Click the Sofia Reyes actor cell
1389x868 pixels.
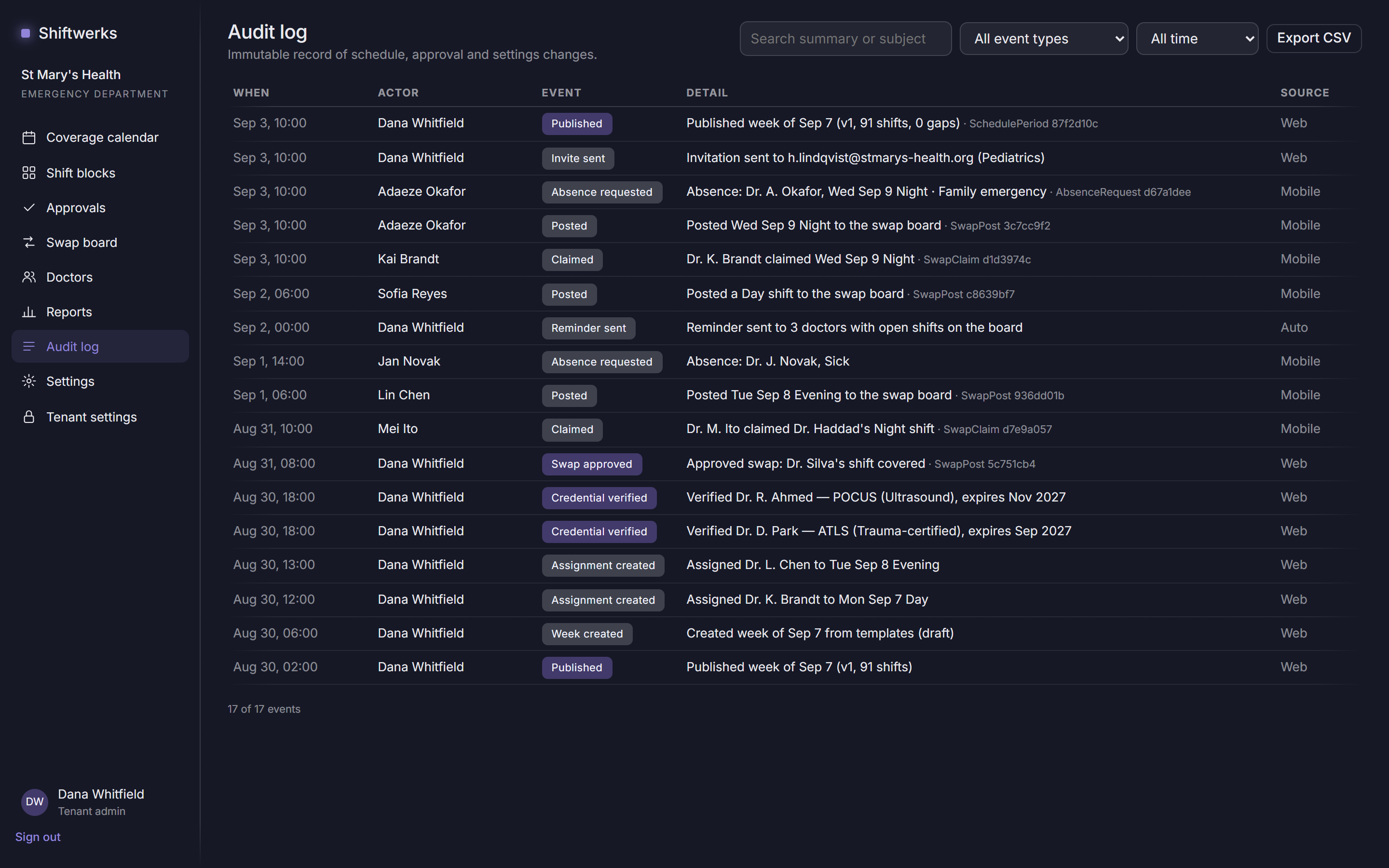click(412, 294)
